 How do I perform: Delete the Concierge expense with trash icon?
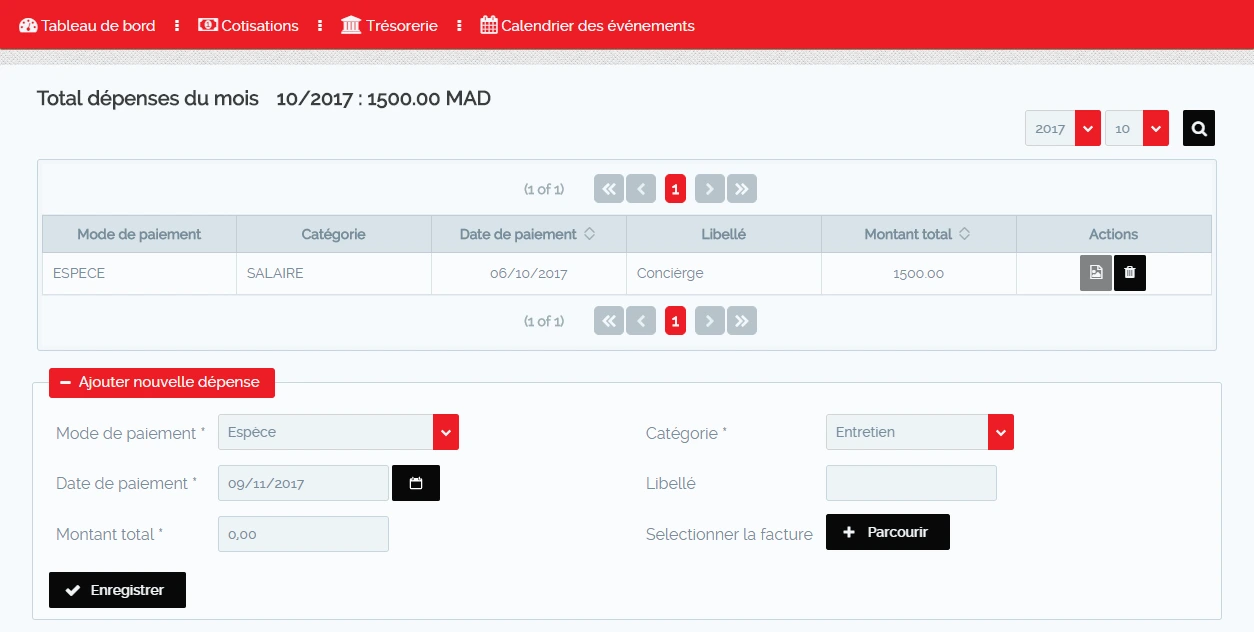1130,273
